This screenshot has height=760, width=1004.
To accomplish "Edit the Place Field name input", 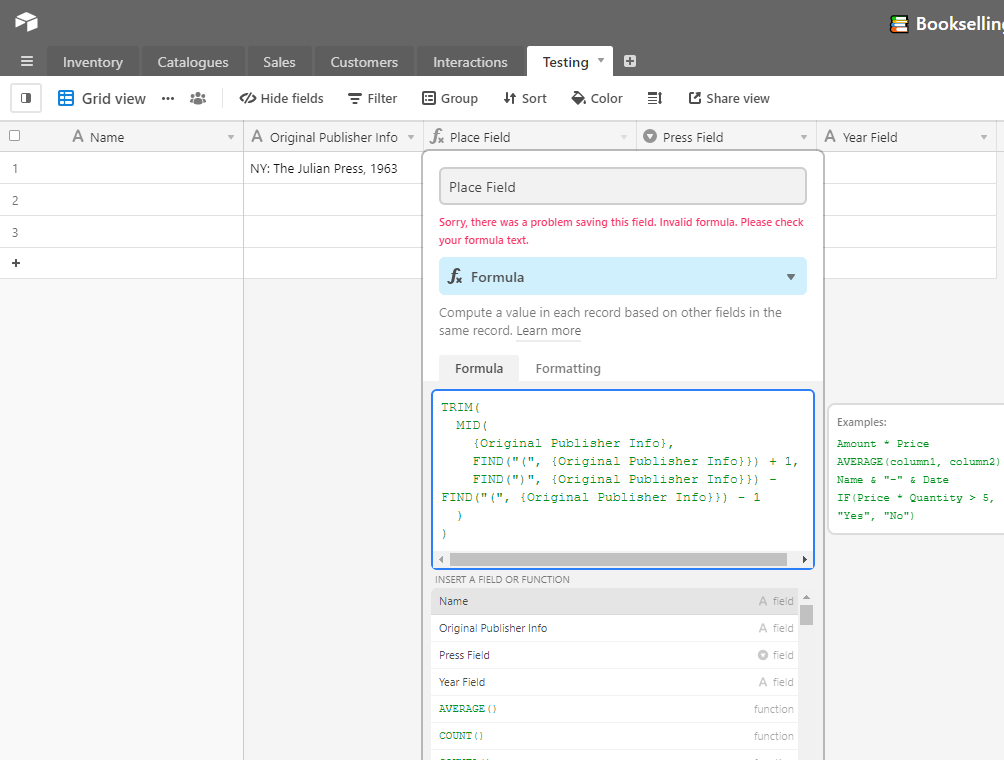I will tap(622, 187).
